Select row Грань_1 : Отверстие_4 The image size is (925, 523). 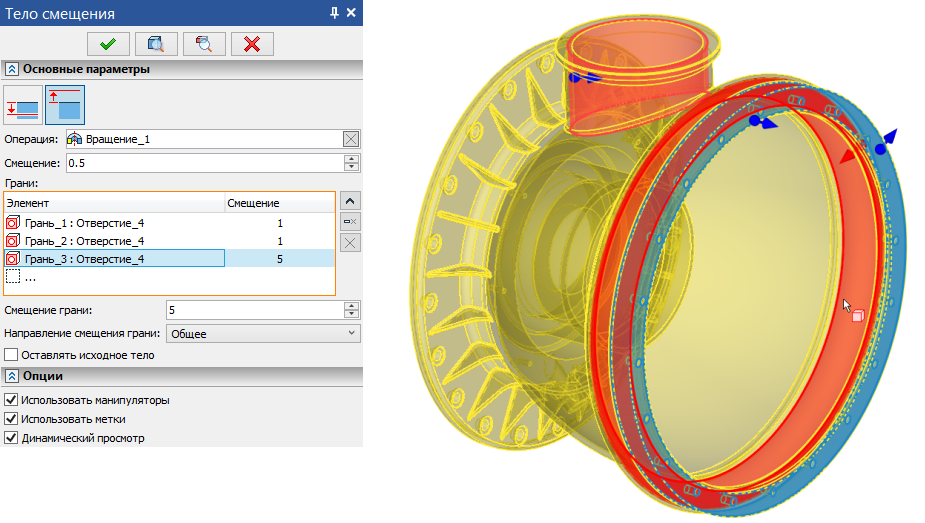point(170,223)
